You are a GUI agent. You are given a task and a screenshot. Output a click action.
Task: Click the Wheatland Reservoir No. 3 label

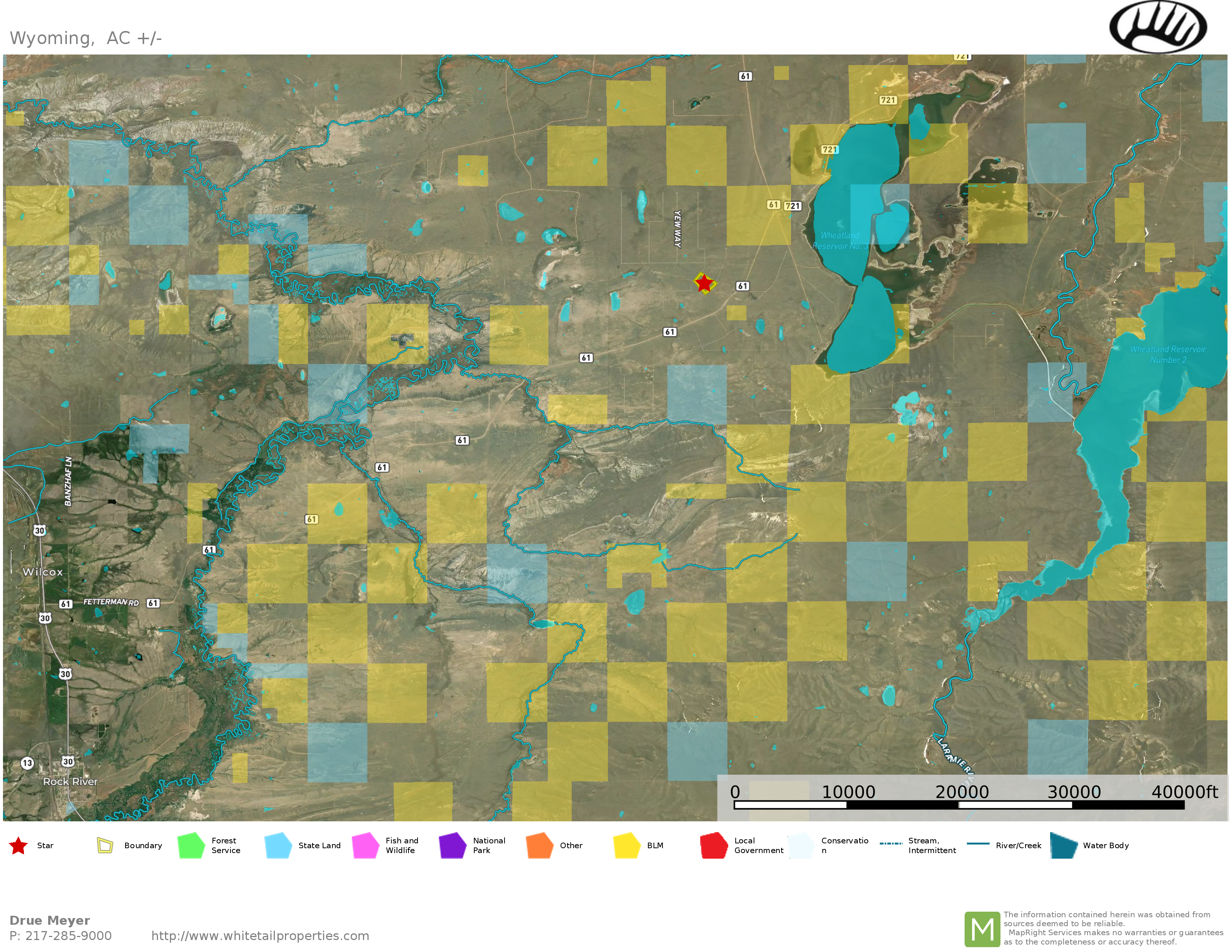click(840, 241)
